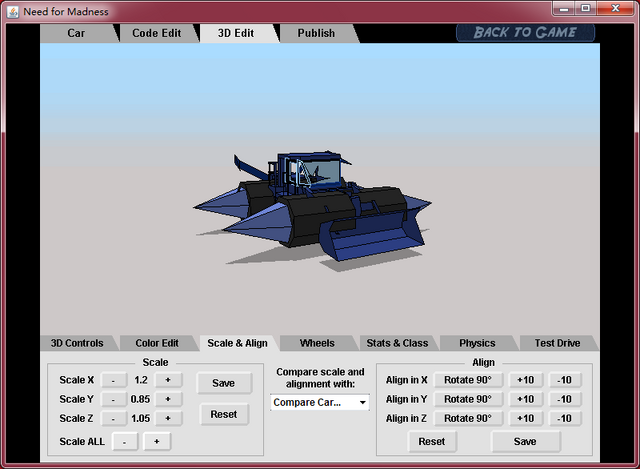Click -10 for Align in X
The height and width of the screenshot is (469, 640).
pyautogui.click(x=565, y=380)
